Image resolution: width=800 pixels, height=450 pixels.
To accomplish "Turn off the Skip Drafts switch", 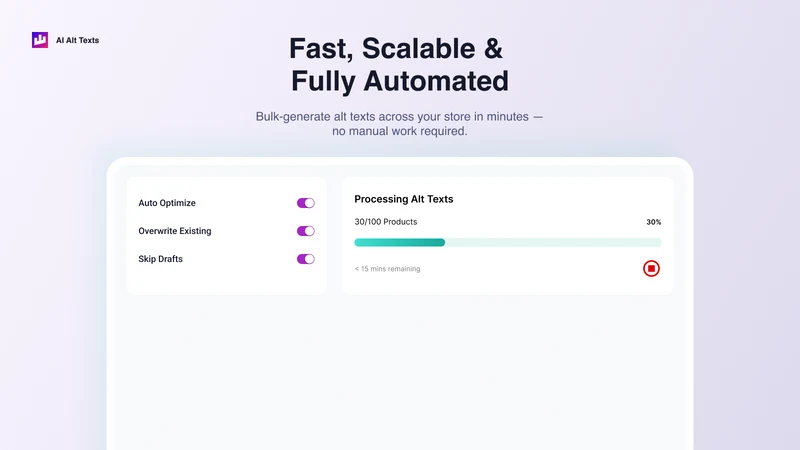I will (306, 259).
